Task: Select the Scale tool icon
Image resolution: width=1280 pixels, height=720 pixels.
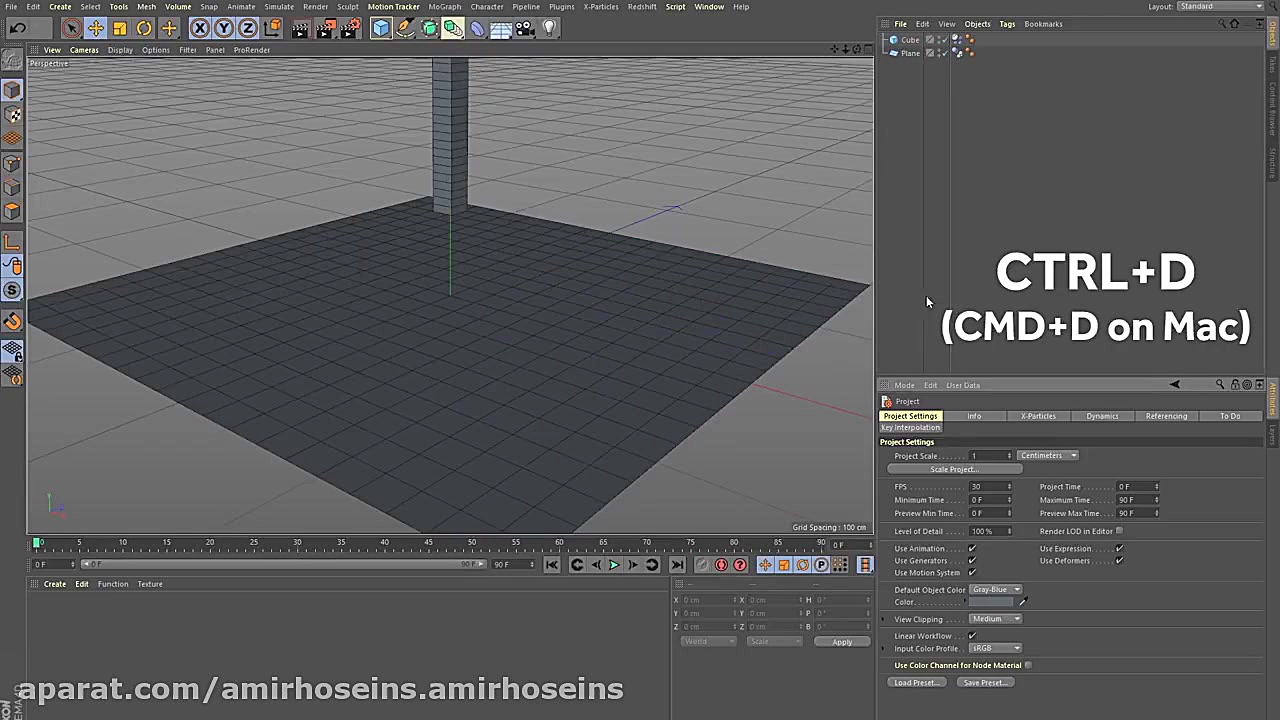Action: tap(119, 27)
